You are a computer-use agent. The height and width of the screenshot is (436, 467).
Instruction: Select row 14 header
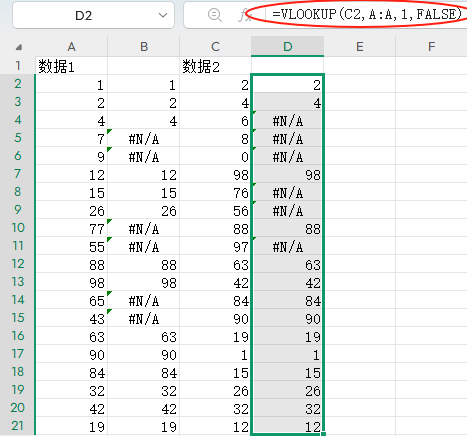[x=18, y=300]
